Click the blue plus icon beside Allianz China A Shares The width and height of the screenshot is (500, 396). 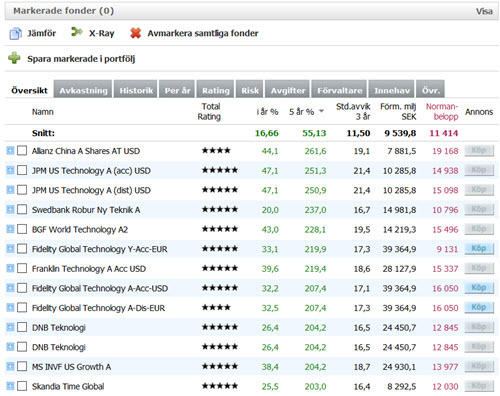[x=10, y=151]
